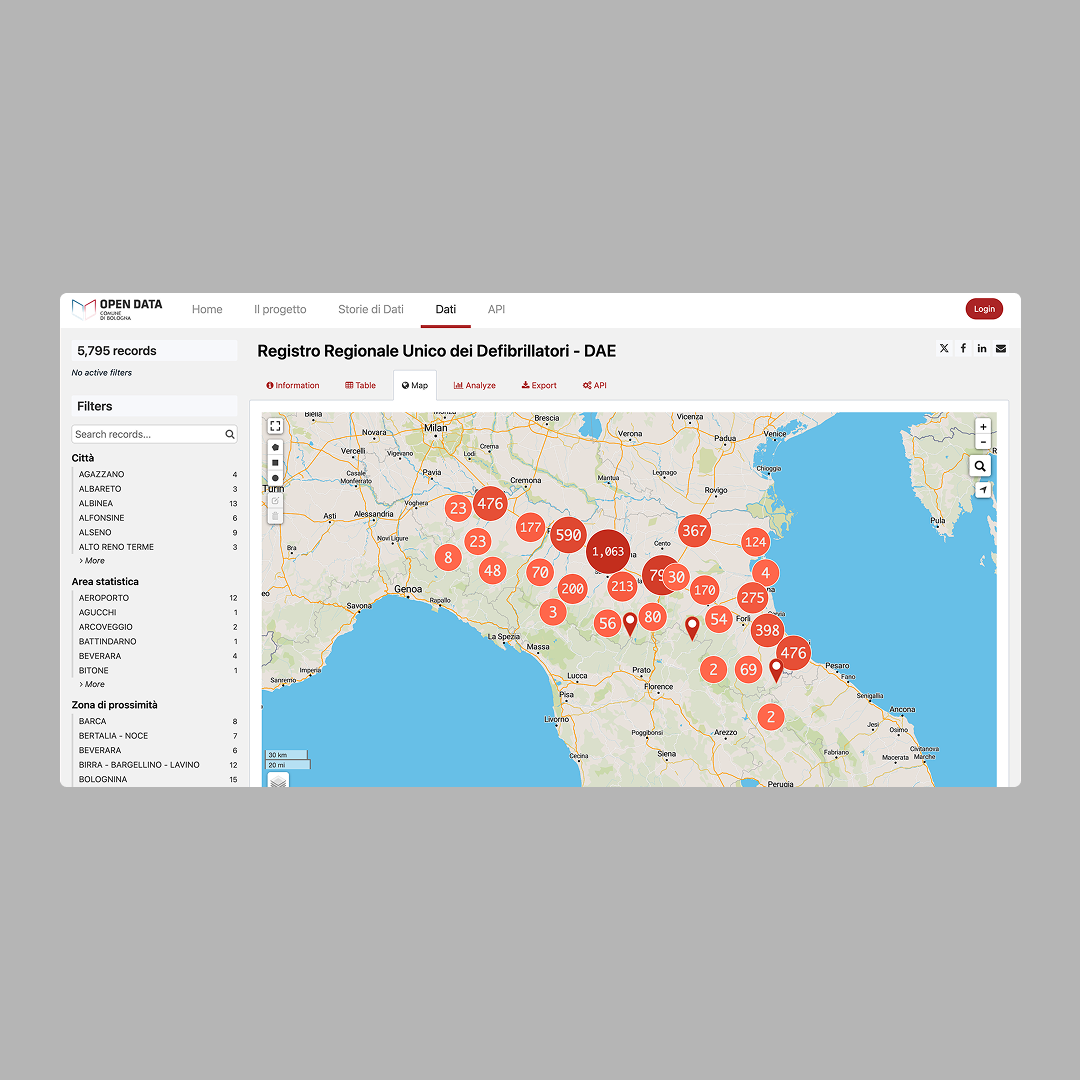The height and width of the screenshot is (1080, 1080).
Task: Open the basemap layers switcher
Action: click(x=278, y=779)
